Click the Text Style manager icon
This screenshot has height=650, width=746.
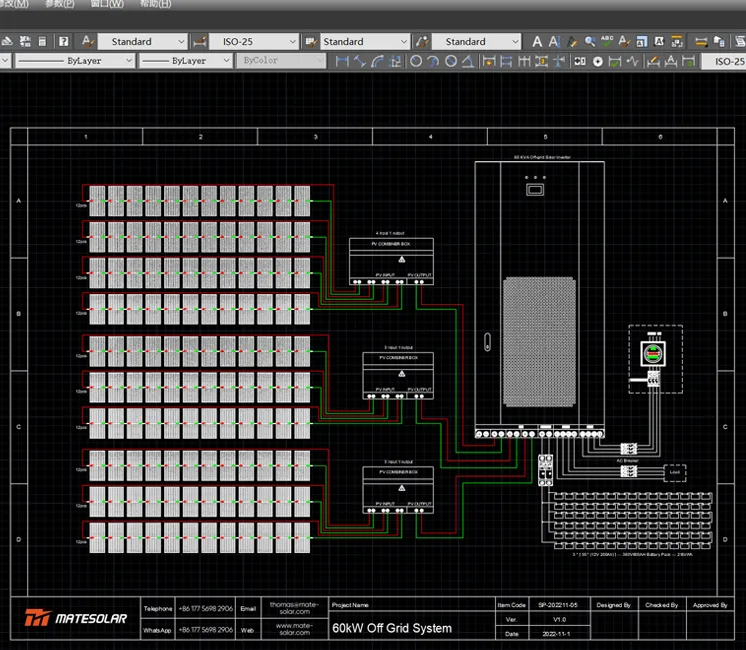pyautogui.click(x=87, y=42)
